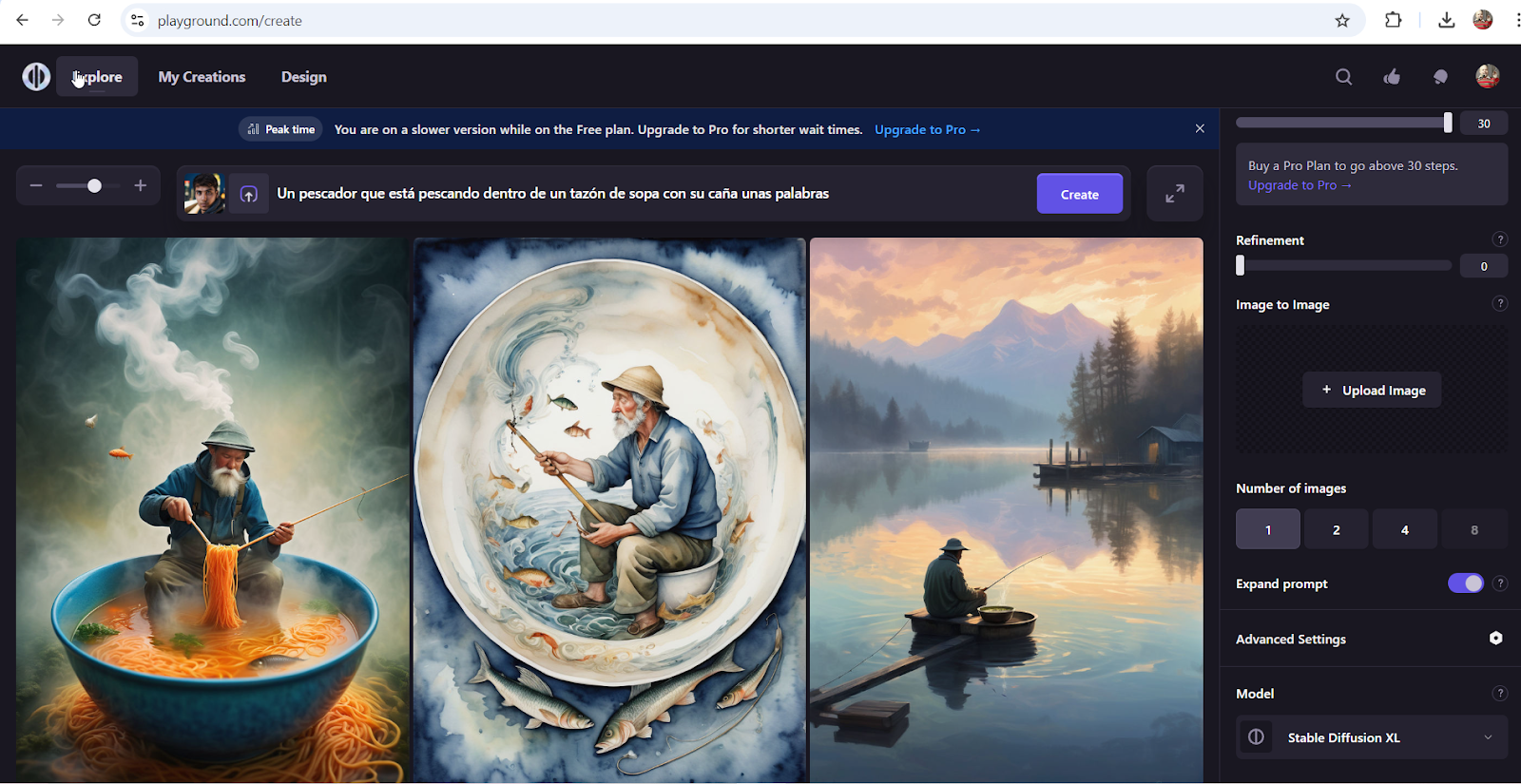
Task: Select 4 for number of images
Action: pyautogui.click(x=1404, y=529)
